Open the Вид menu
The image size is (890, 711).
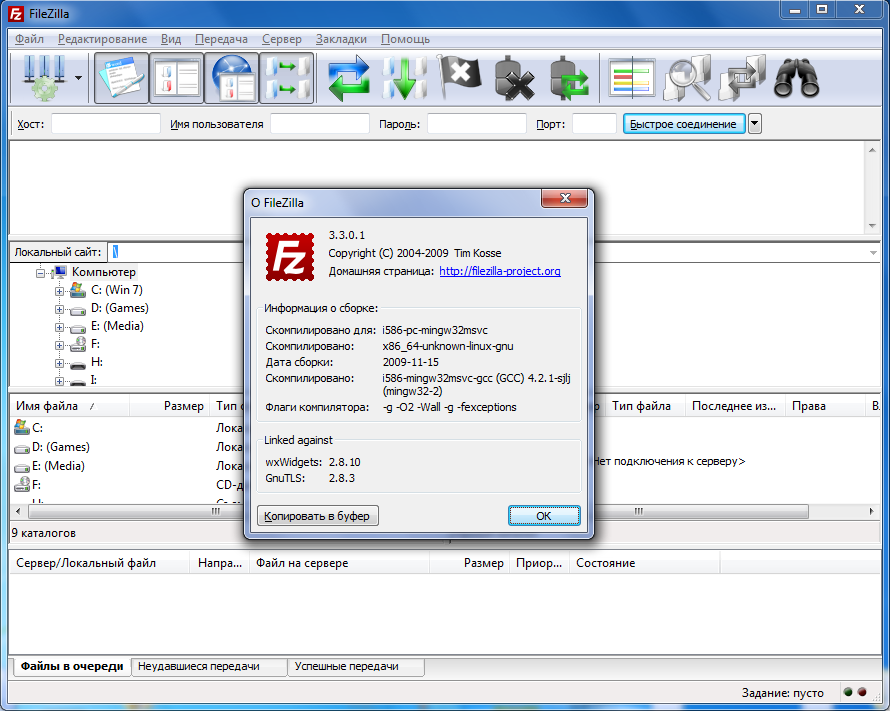171,39
